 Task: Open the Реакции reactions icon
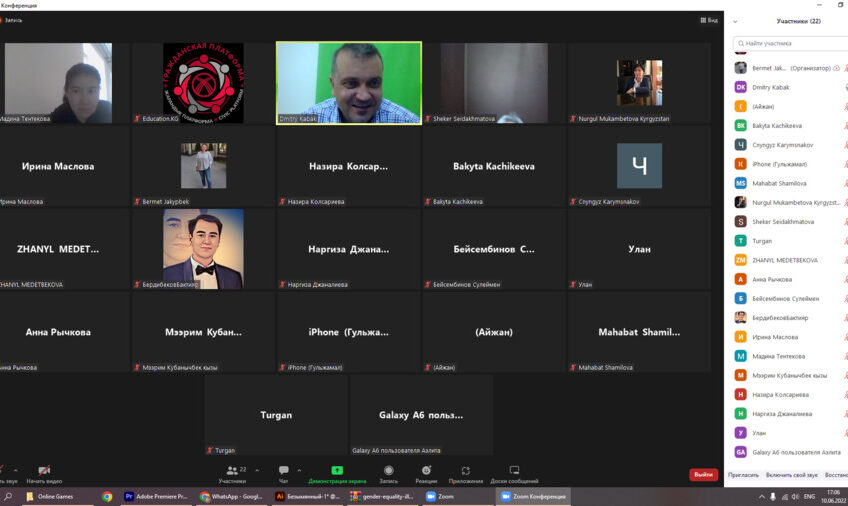(x=426, y=470)
